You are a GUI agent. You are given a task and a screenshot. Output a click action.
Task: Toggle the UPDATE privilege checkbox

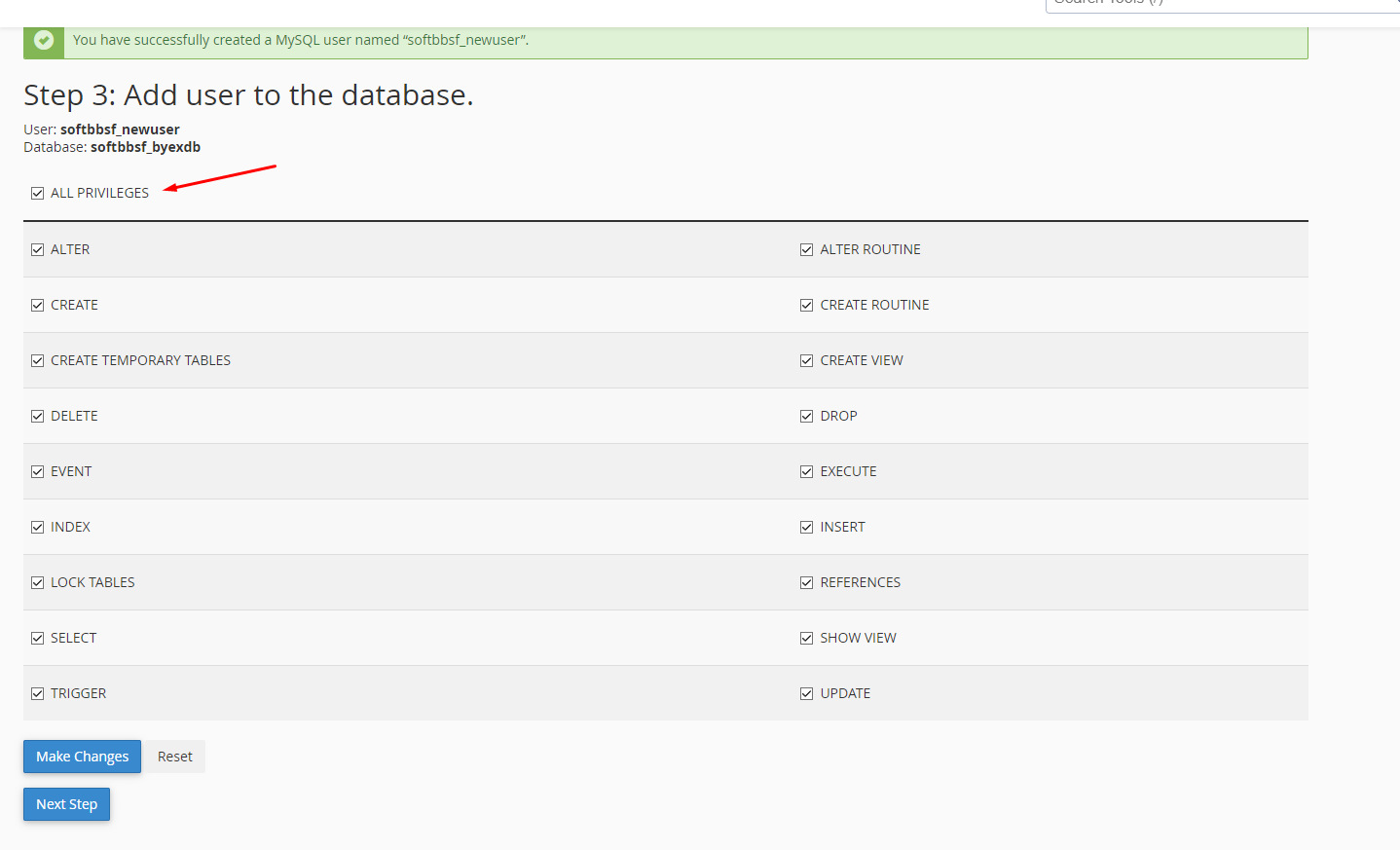(x=806, y=693)
